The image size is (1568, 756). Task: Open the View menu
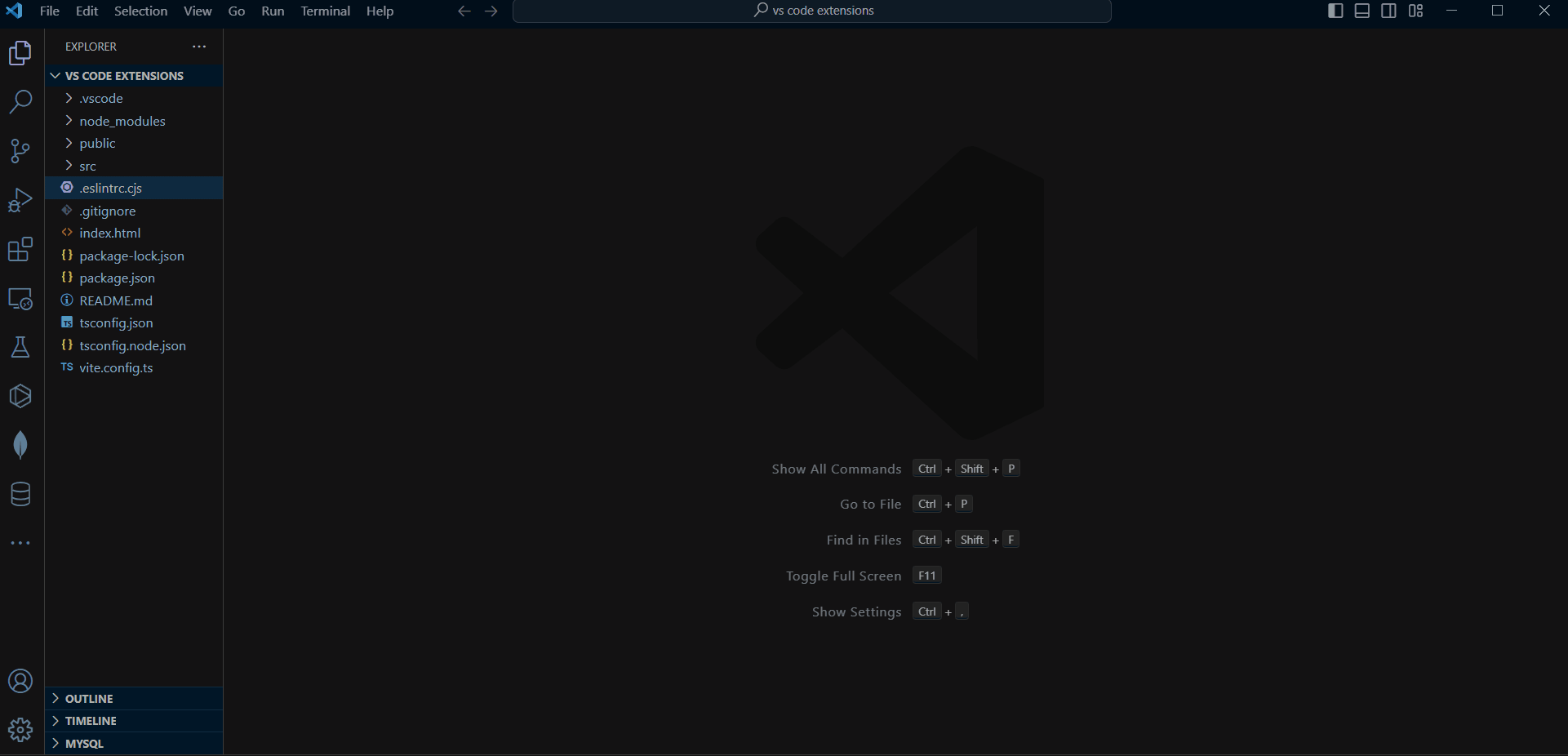click(x=198, y=11)
